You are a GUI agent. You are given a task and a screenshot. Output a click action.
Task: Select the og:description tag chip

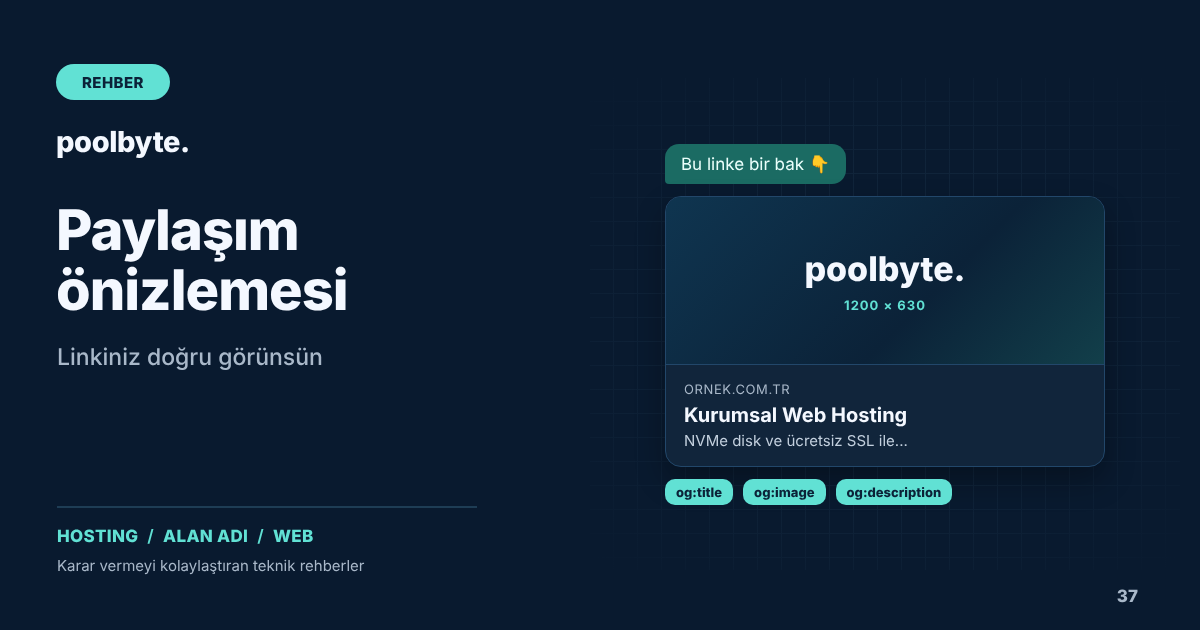[x=894, y=492]
